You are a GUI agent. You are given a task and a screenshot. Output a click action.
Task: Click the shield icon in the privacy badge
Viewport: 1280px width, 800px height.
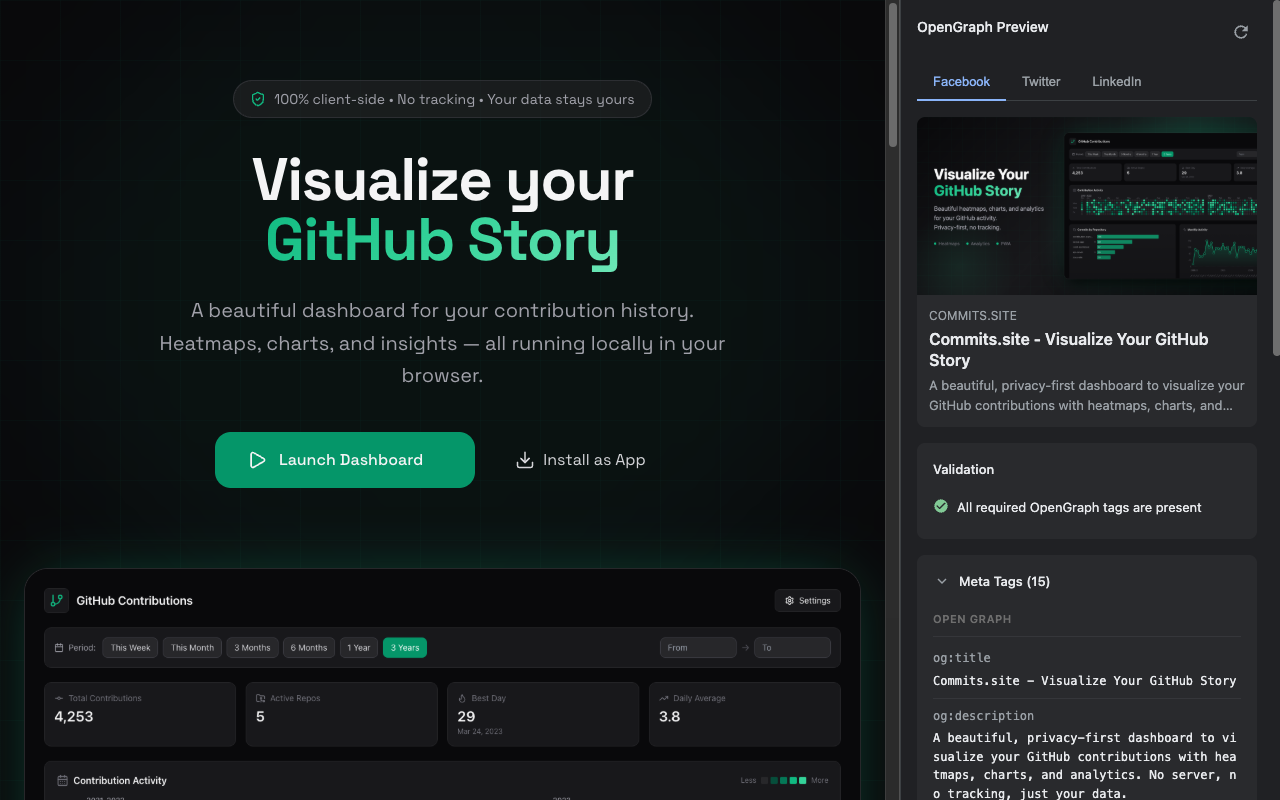258,99
